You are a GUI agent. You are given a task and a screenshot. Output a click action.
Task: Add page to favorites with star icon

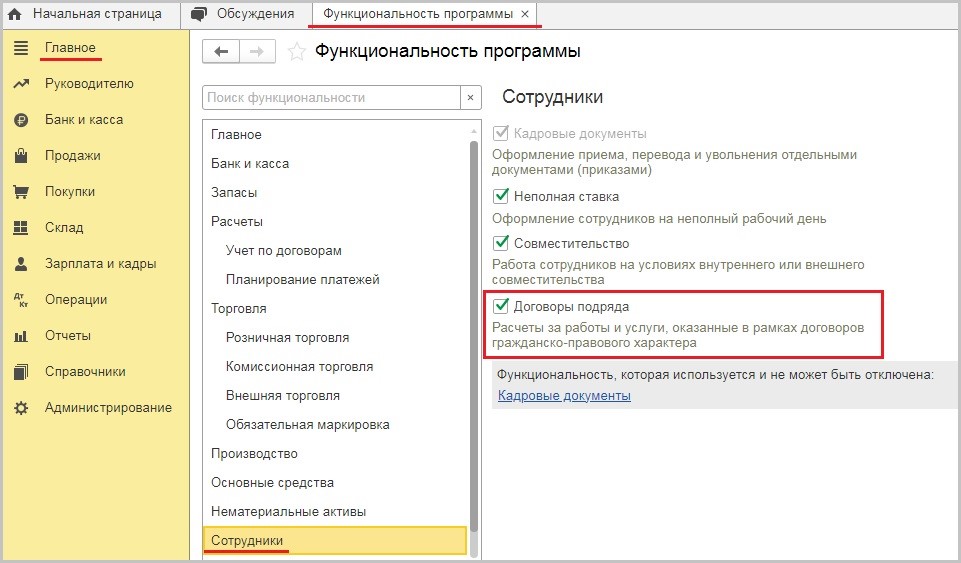pyautogui.click(x=297, y=51)
